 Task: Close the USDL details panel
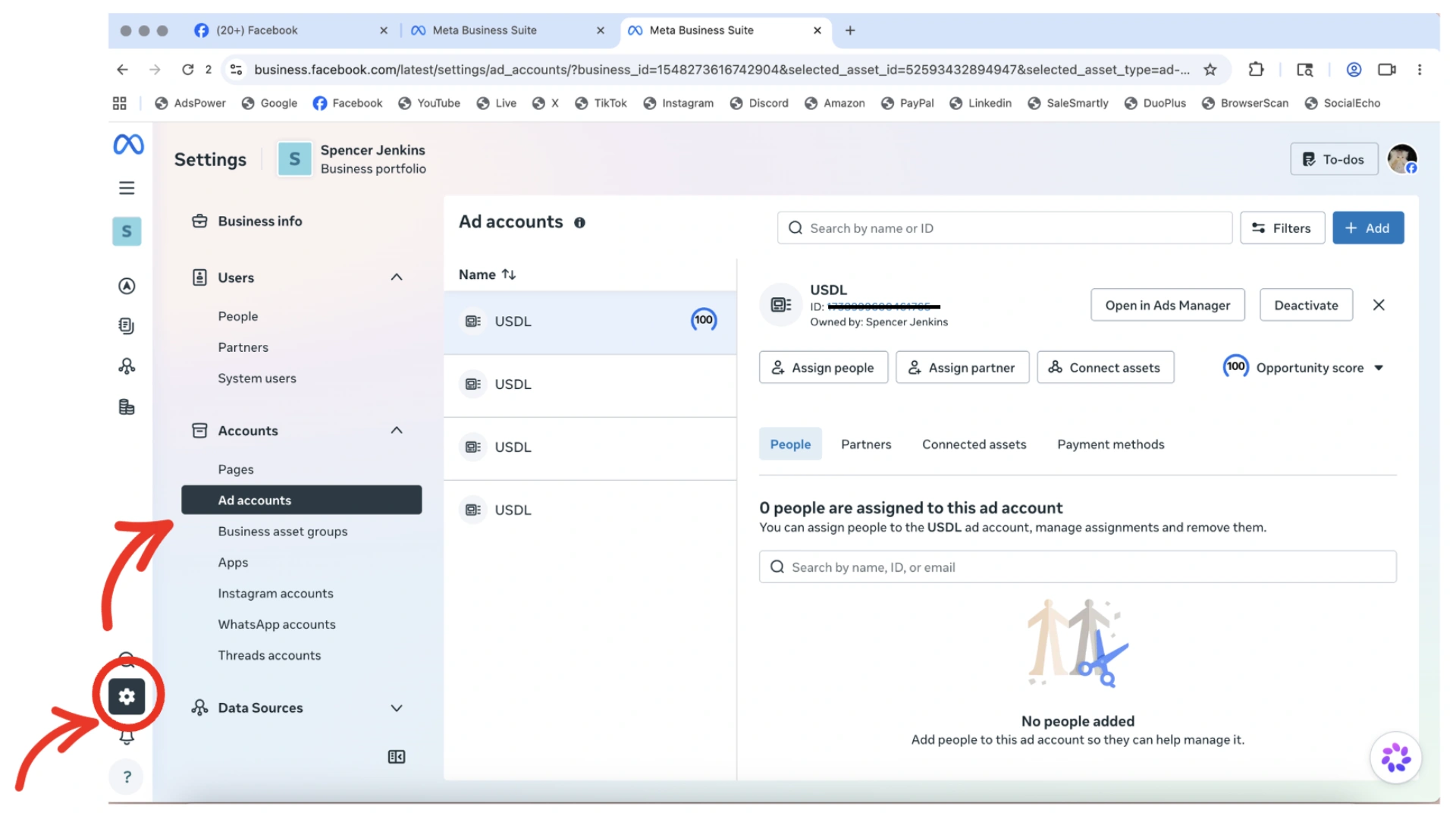(1379, 305)
